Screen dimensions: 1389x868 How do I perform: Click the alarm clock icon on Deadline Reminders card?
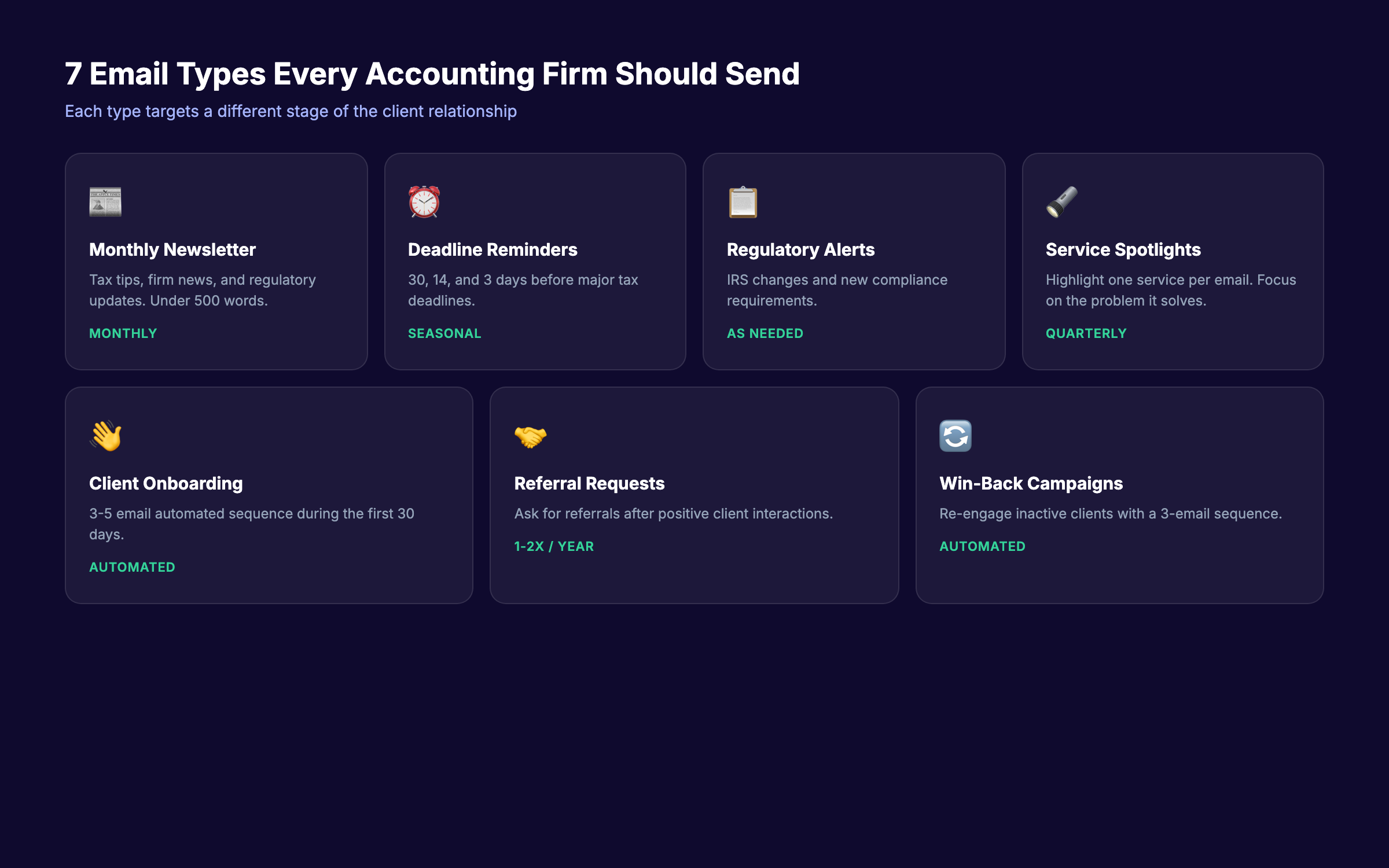coord(423,201)
